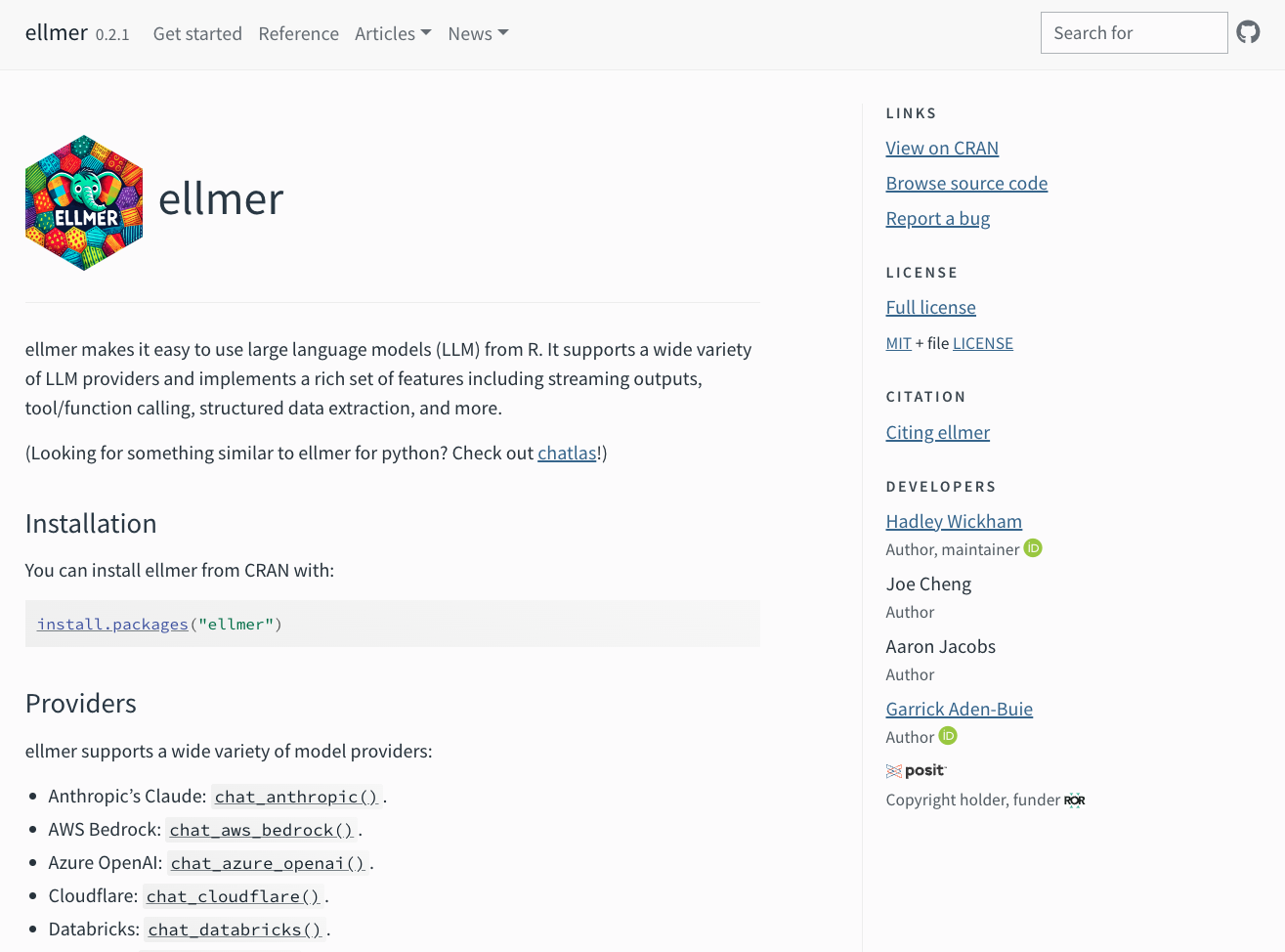This screenshot has height=952, width=1285.
Task: Expand the News dropdown menu
Action: (x=478, y=33)
